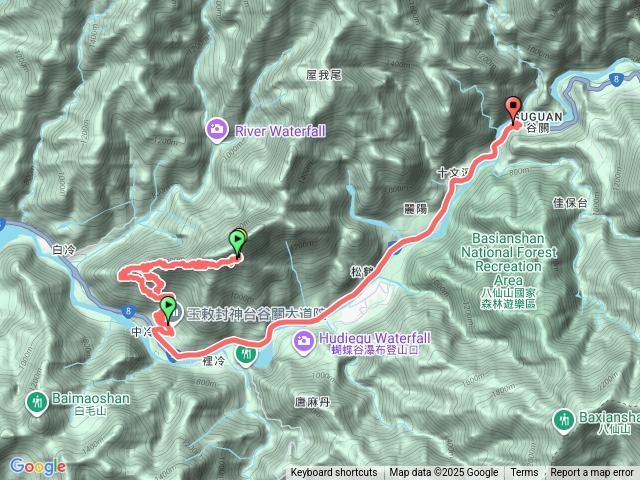Open Keyboard shortcuts
Image resolution: width=640 pixels, height=480 pixels.
(333, 473)
